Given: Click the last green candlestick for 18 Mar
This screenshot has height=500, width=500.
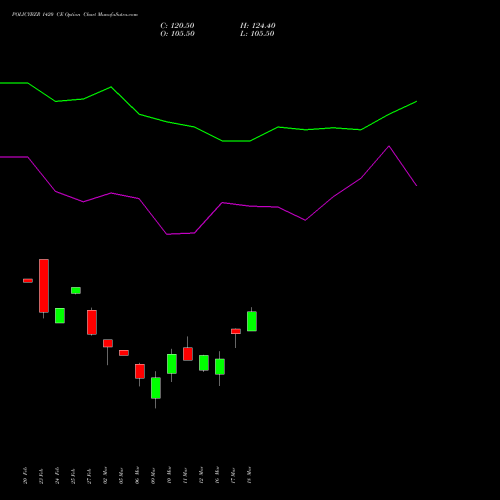Looking at the screenshot, I should pyautogui.click(x=252, y=321).
